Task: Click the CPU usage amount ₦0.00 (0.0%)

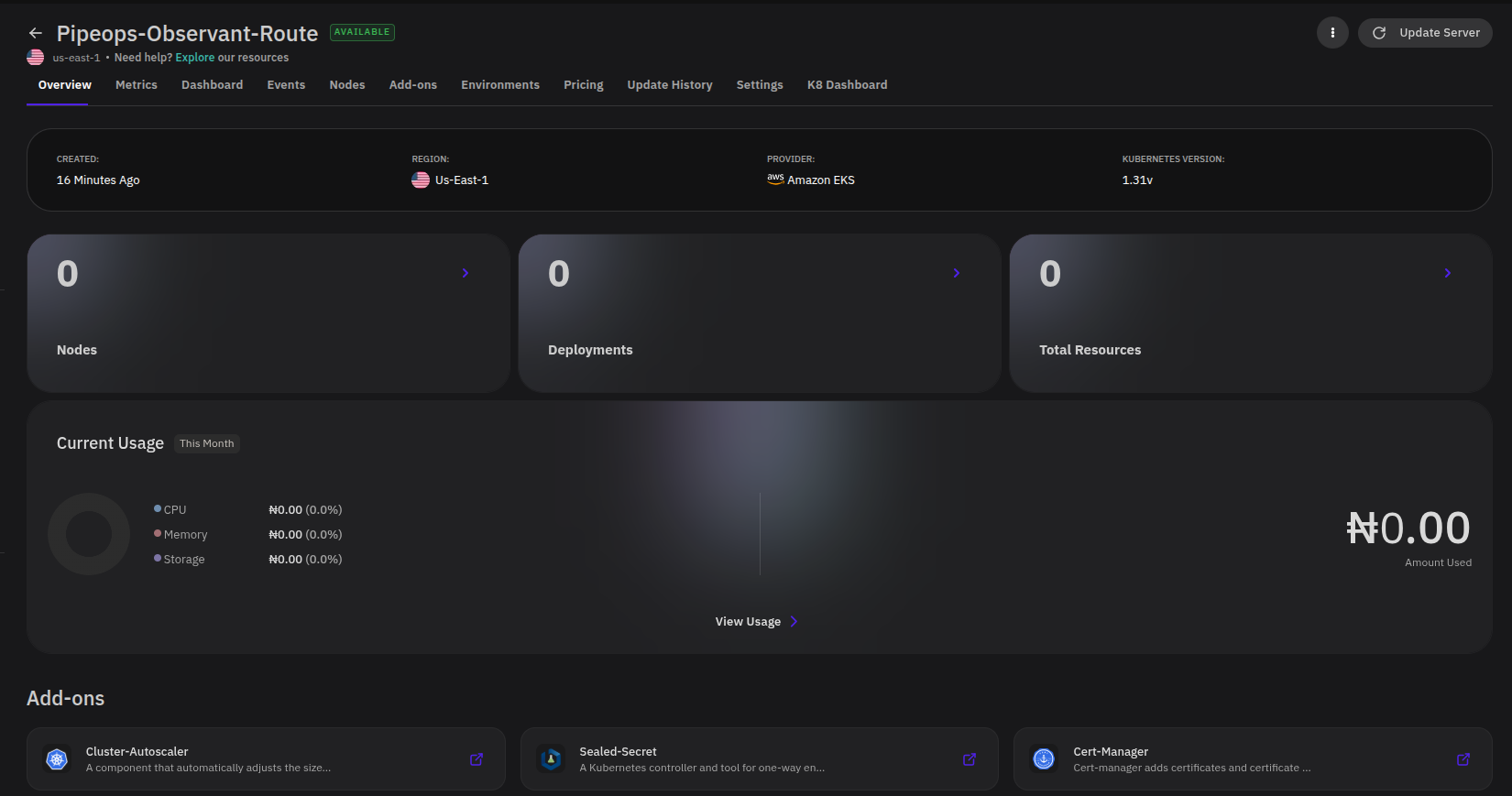Action: 305,509
